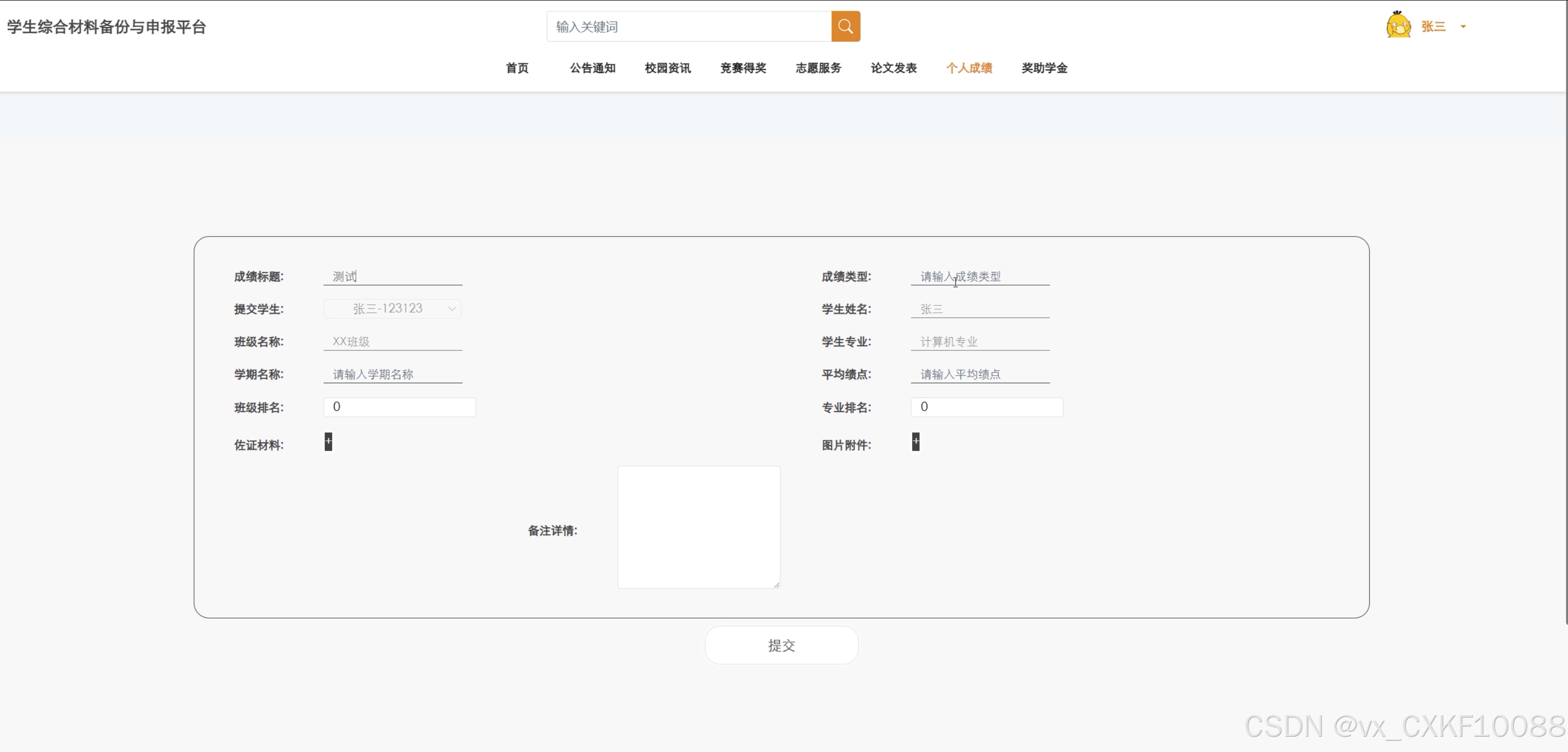Click the plus icon for 图片附件 upload
The image size is (1568, 752).
(x=915, y=441)
